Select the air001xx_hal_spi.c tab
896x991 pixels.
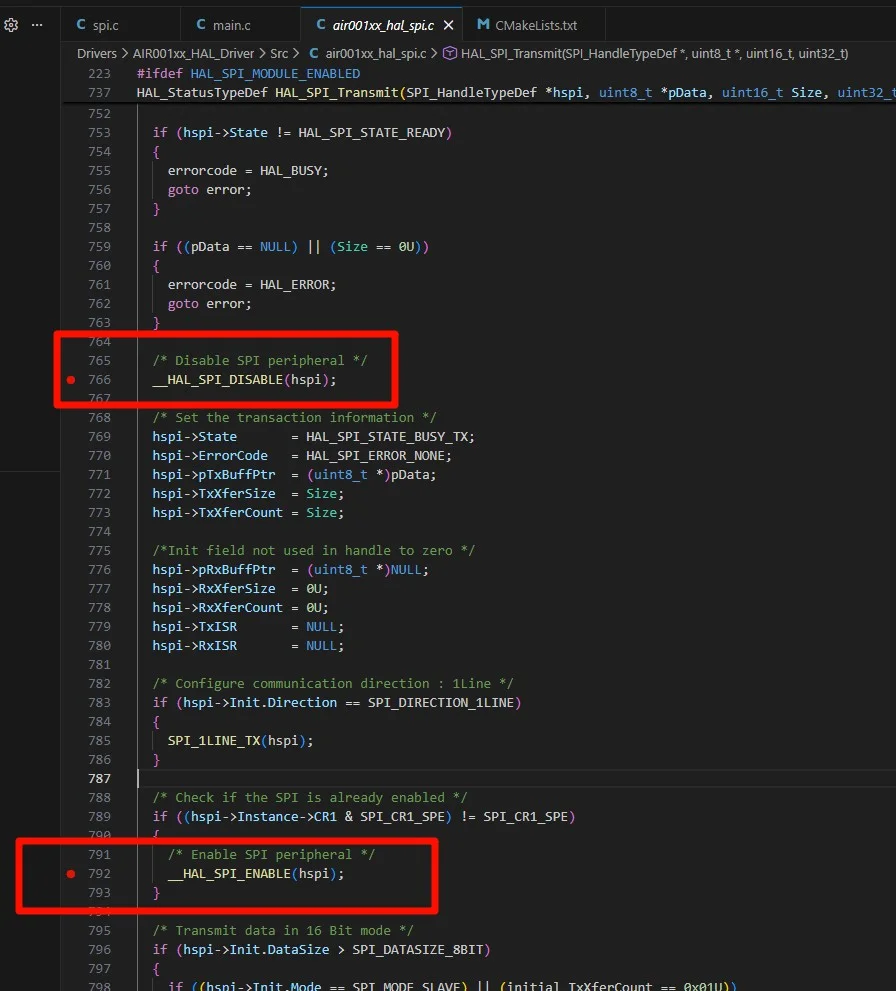383,25
